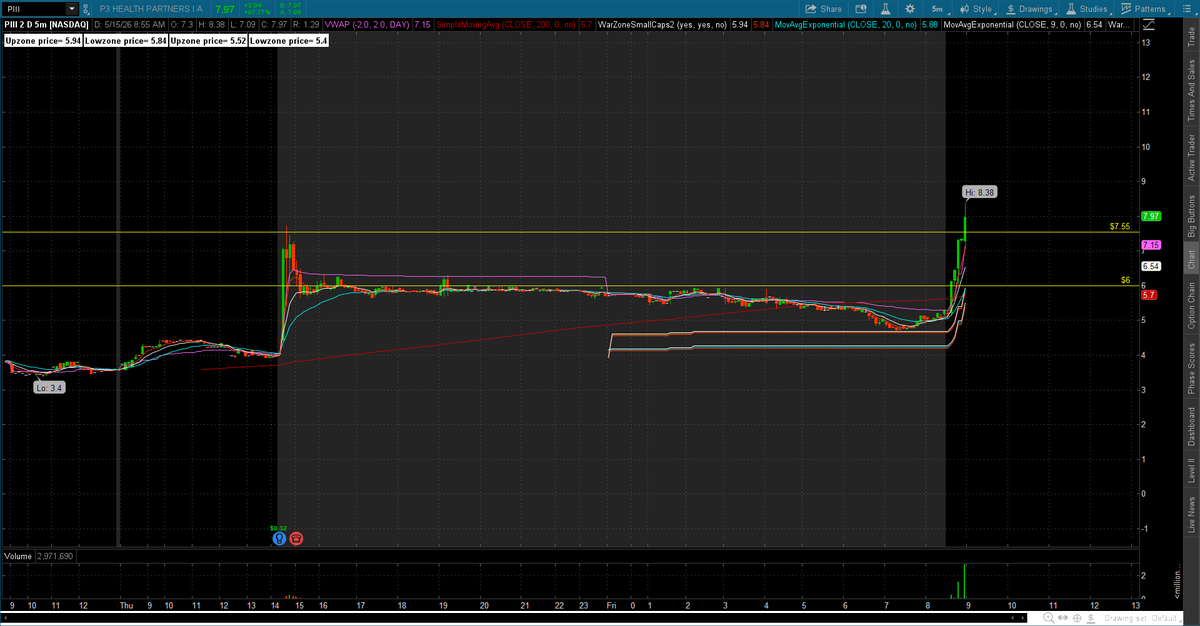Open the Drawings dropdown menu
The image size is (1200, 626).
pyautogui.click(x=1031, y=9)
